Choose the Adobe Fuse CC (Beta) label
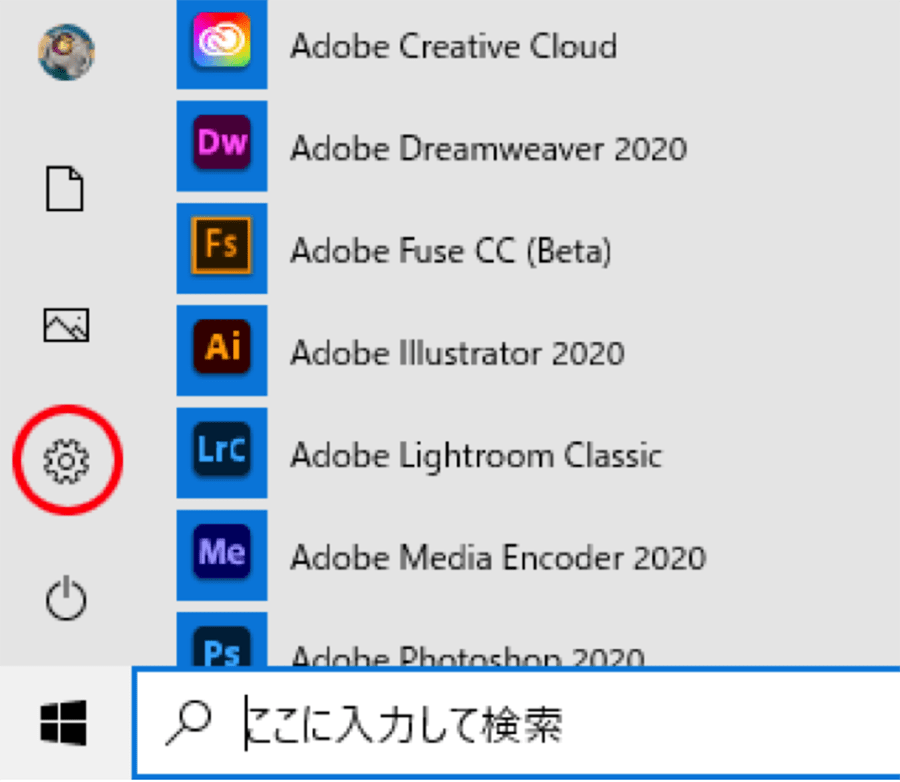The image size is (900, 782). [x=450, y=250]
